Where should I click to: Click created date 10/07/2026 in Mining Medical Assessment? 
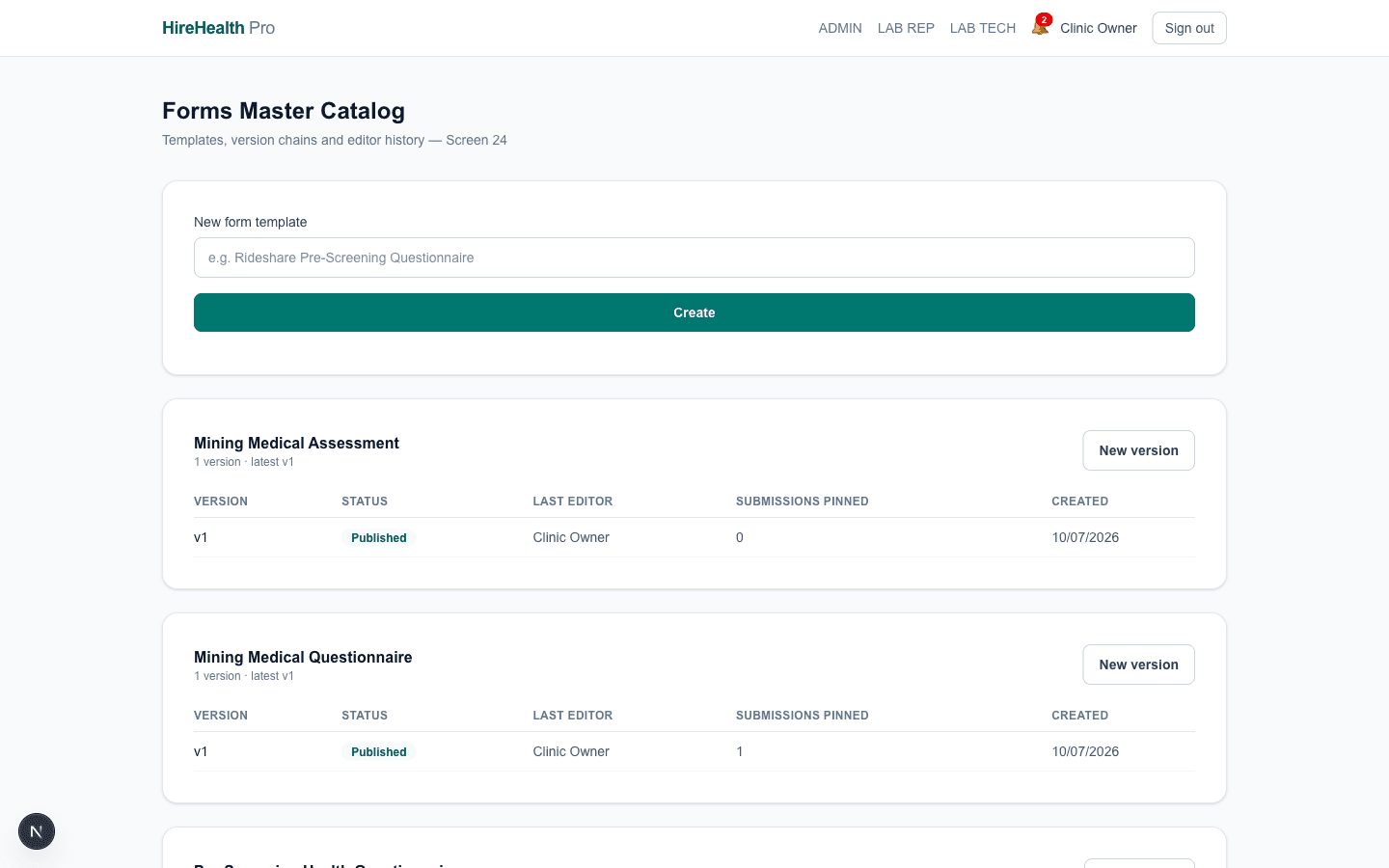click(x=1085, y=537)
